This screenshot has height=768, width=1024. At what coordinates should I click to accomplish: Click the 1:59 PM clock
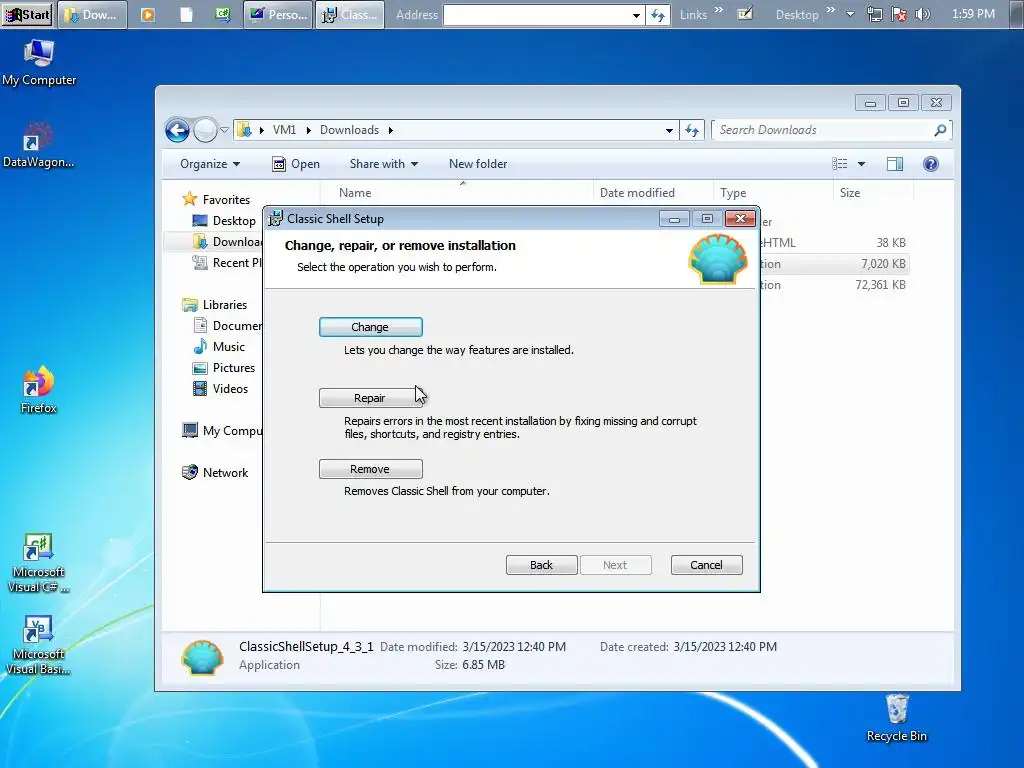pyautogui.click(x=973, y=14)
